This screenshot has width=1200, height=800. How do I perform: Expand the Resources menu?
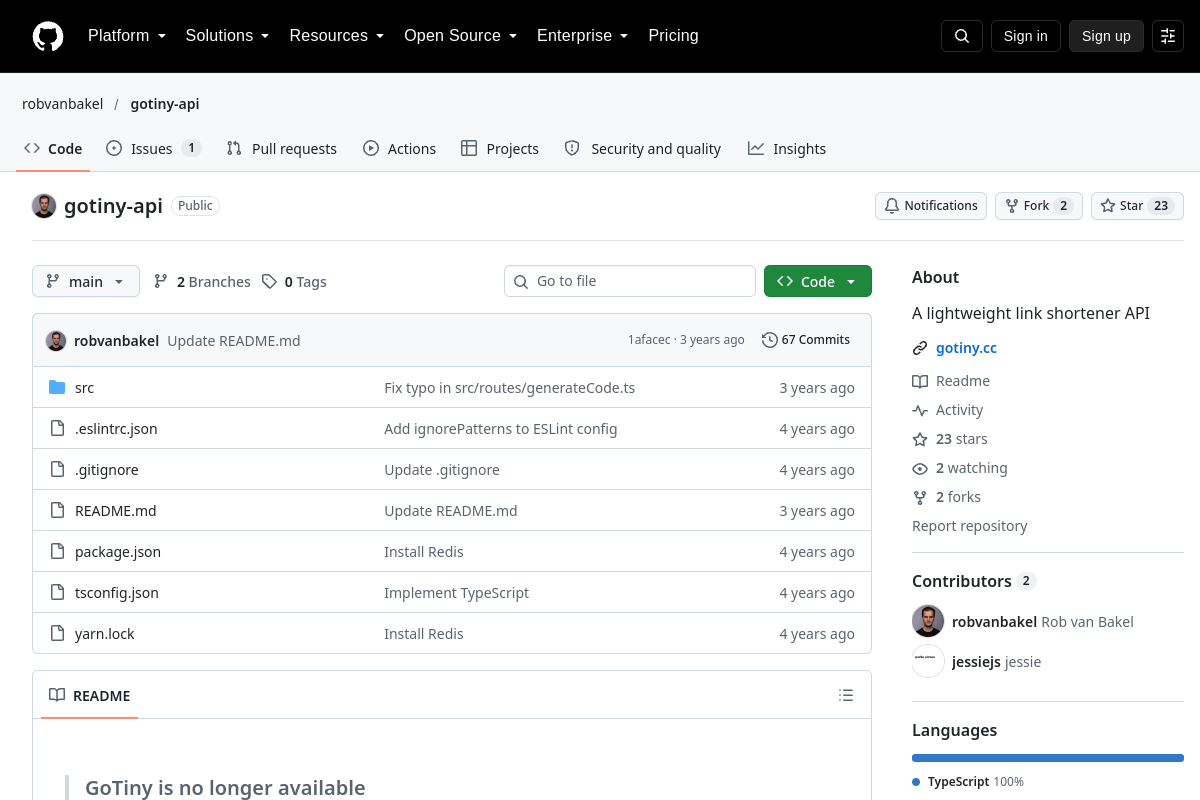[337, 36]
